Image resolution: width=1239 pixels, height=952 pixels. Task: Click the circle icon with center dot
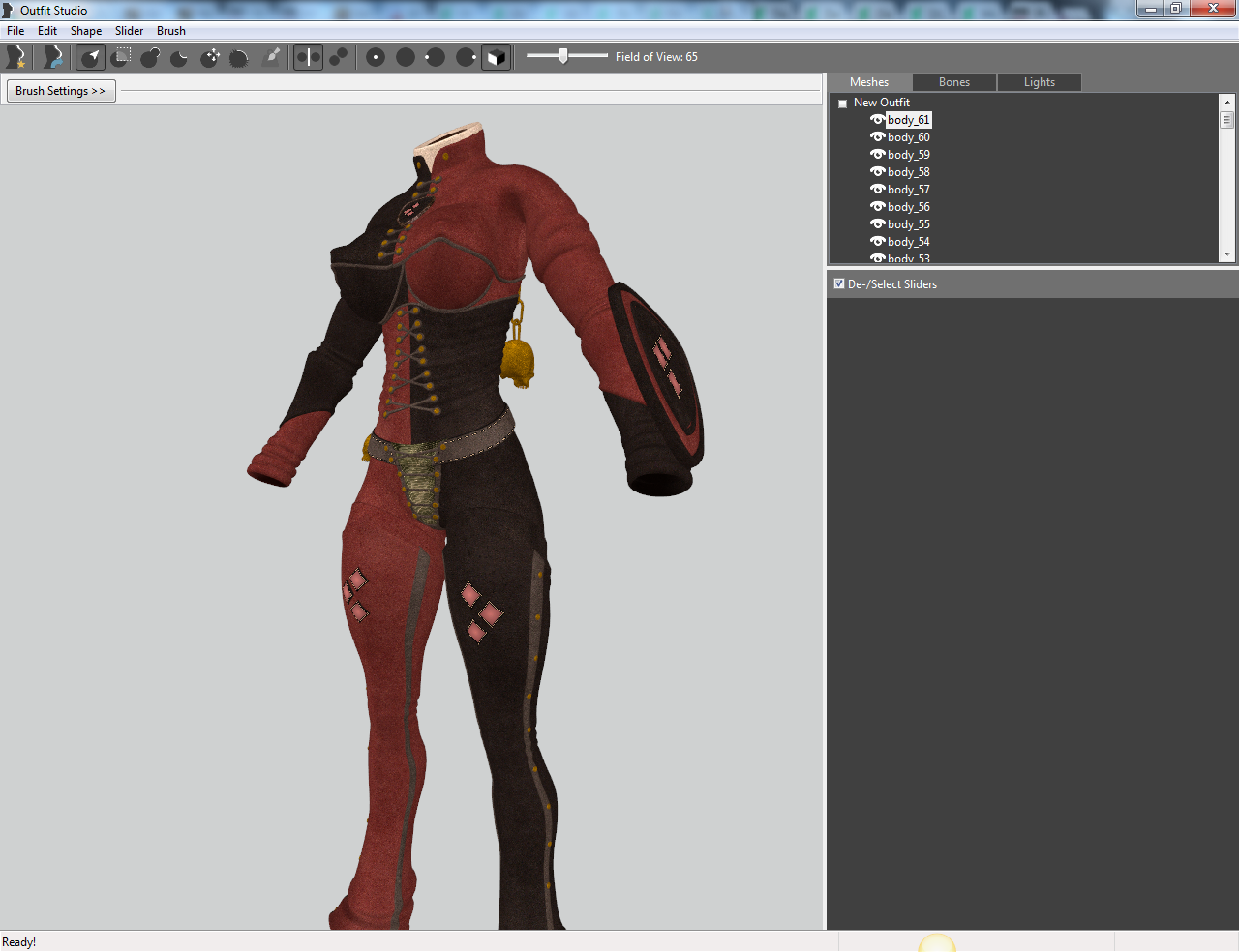point(376,57)
